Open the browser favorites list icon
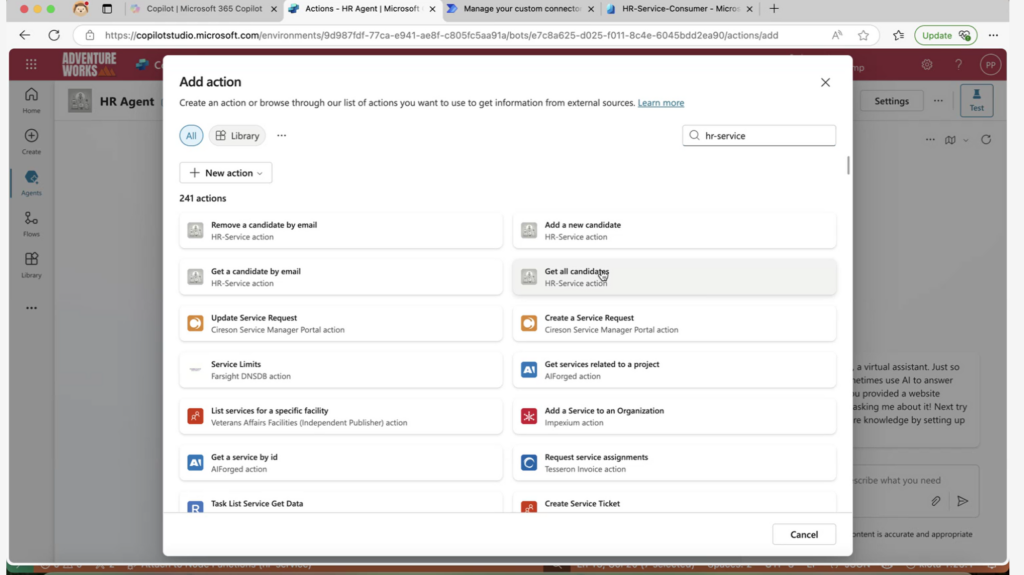The width and height of the screenshot is (1024, 575). click(x=899, y=35)
